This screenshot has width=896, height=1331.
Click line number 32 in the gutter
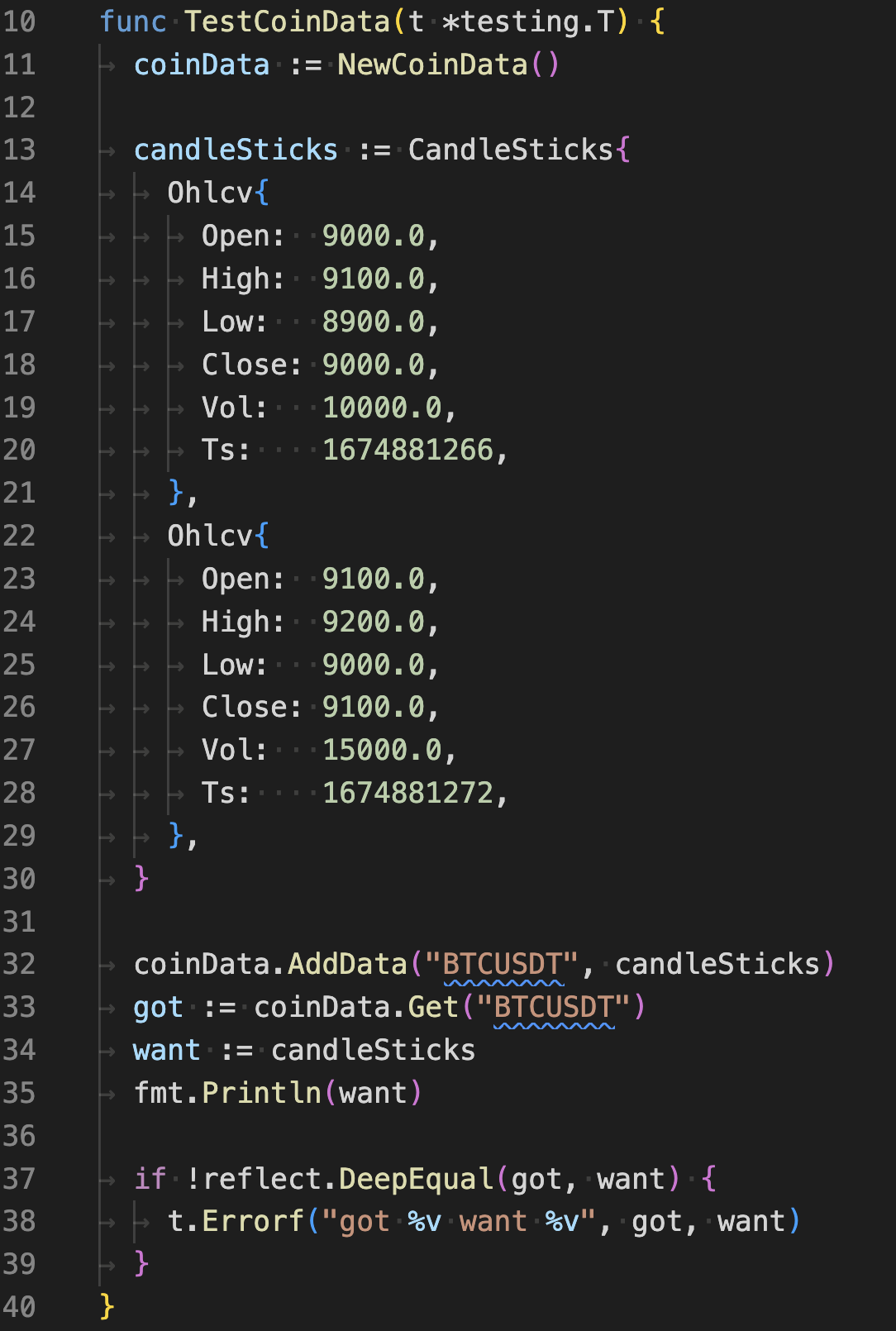[20, 964]
